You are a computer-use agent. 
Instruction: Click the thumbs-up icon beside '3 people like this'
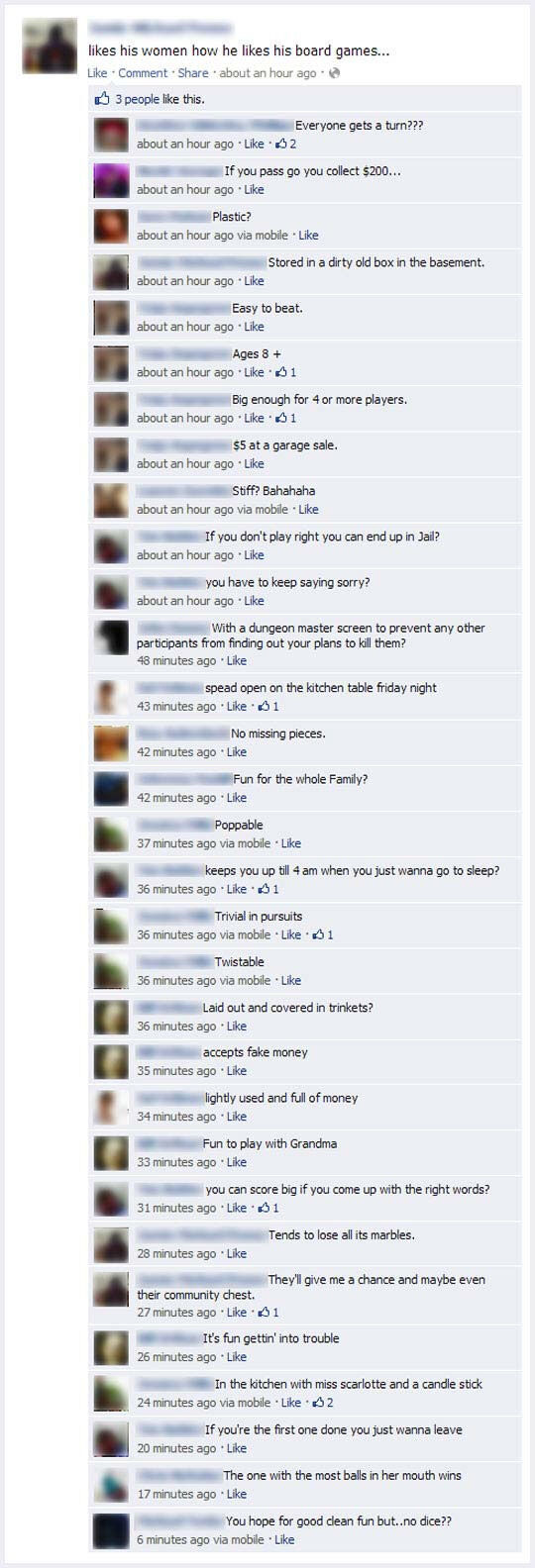pos(102,99)
